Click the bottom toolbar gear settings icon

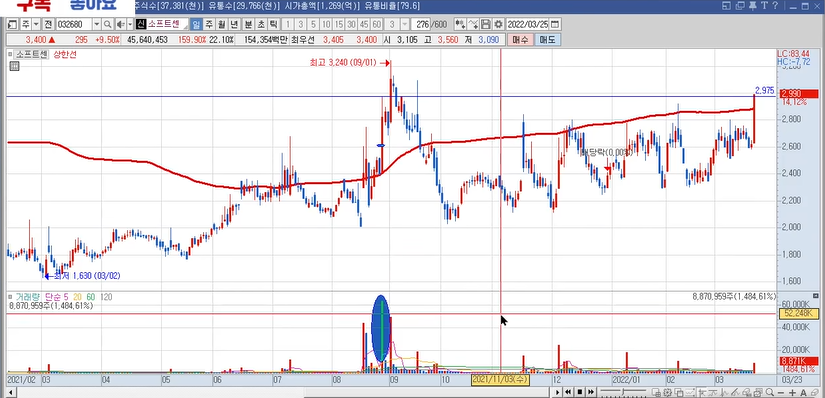tap(667, 392)
